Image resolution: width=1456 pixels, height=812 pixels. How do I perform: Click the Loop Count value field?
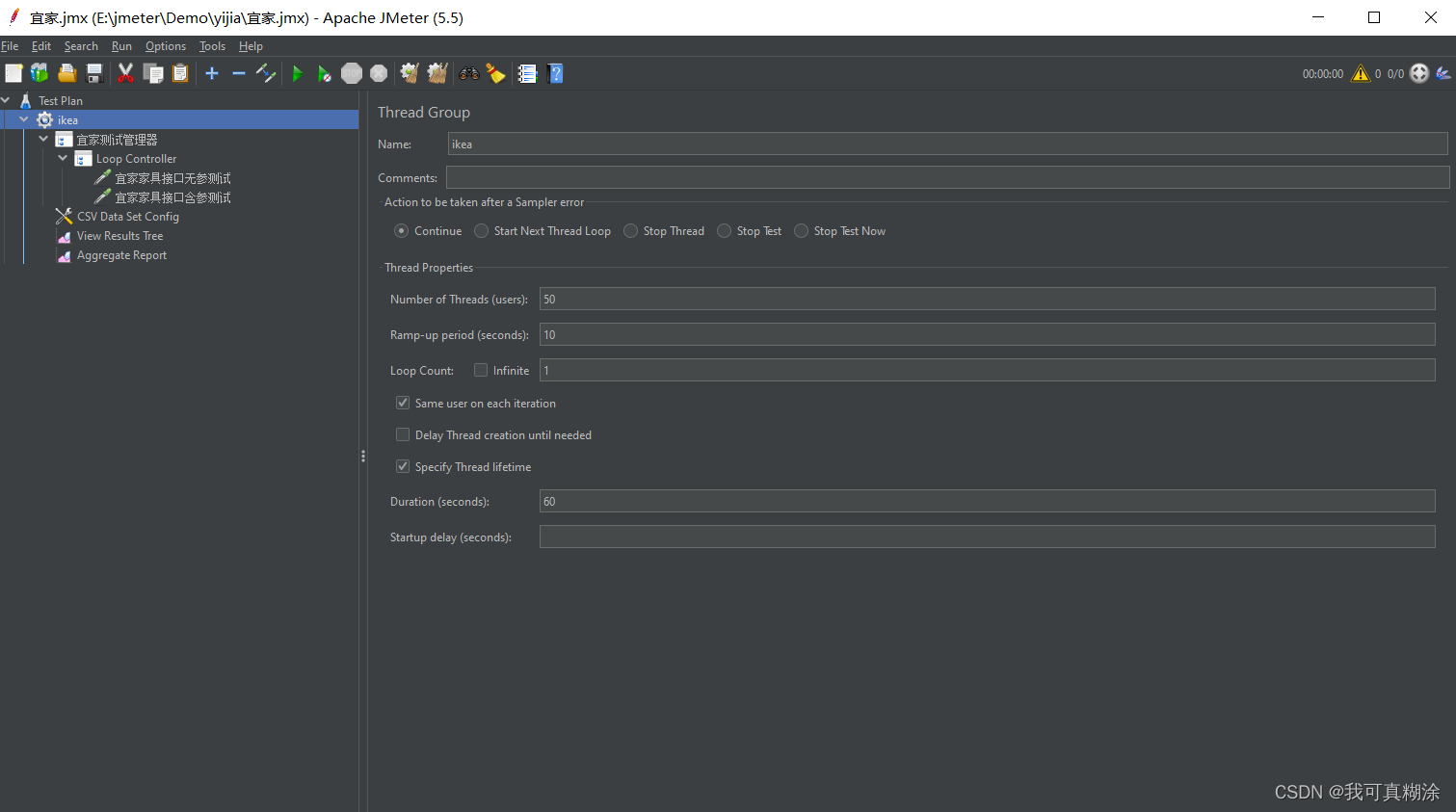(987, 370)
